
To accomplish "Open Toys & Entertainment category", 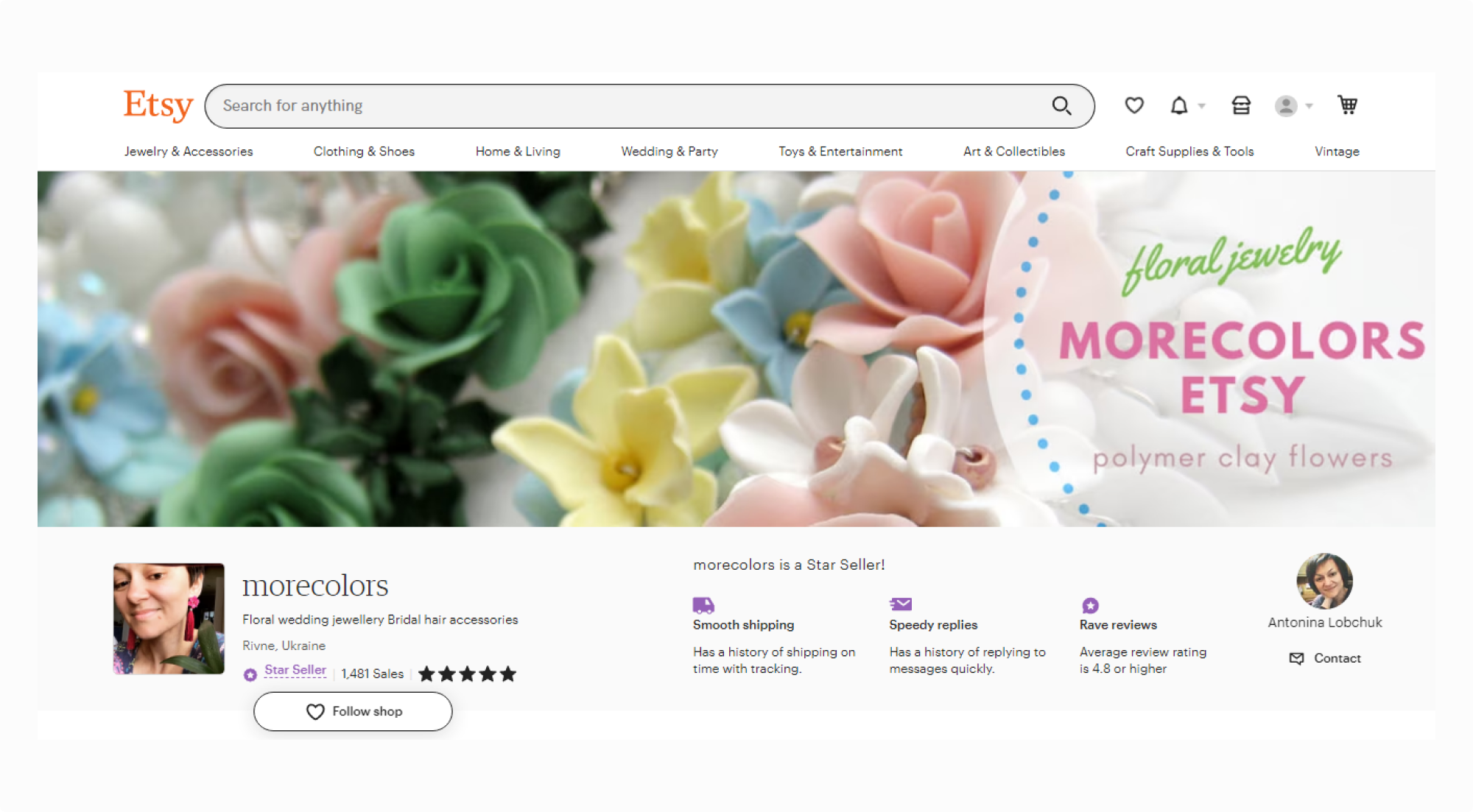I will point(840,151).
